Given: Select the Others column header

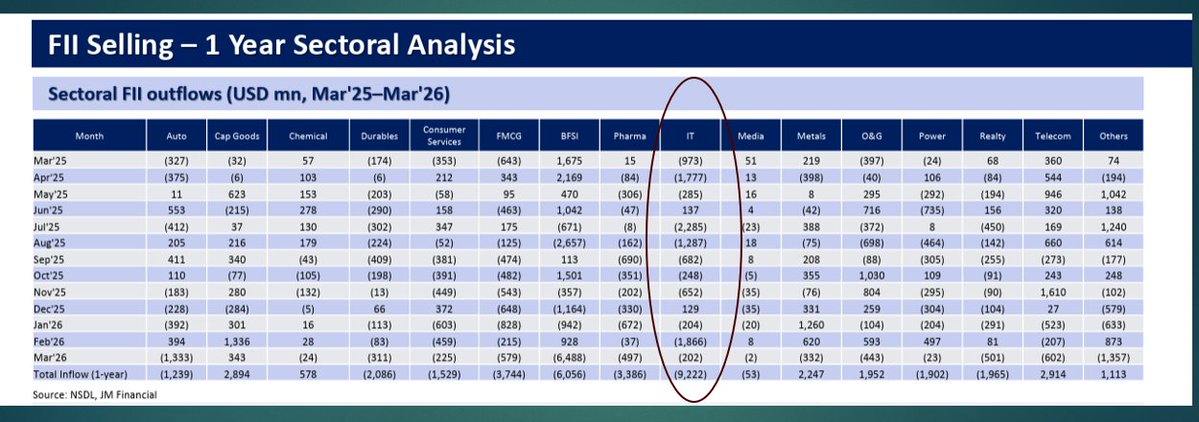Looking at the screenshot, I should coord(1113,136).
